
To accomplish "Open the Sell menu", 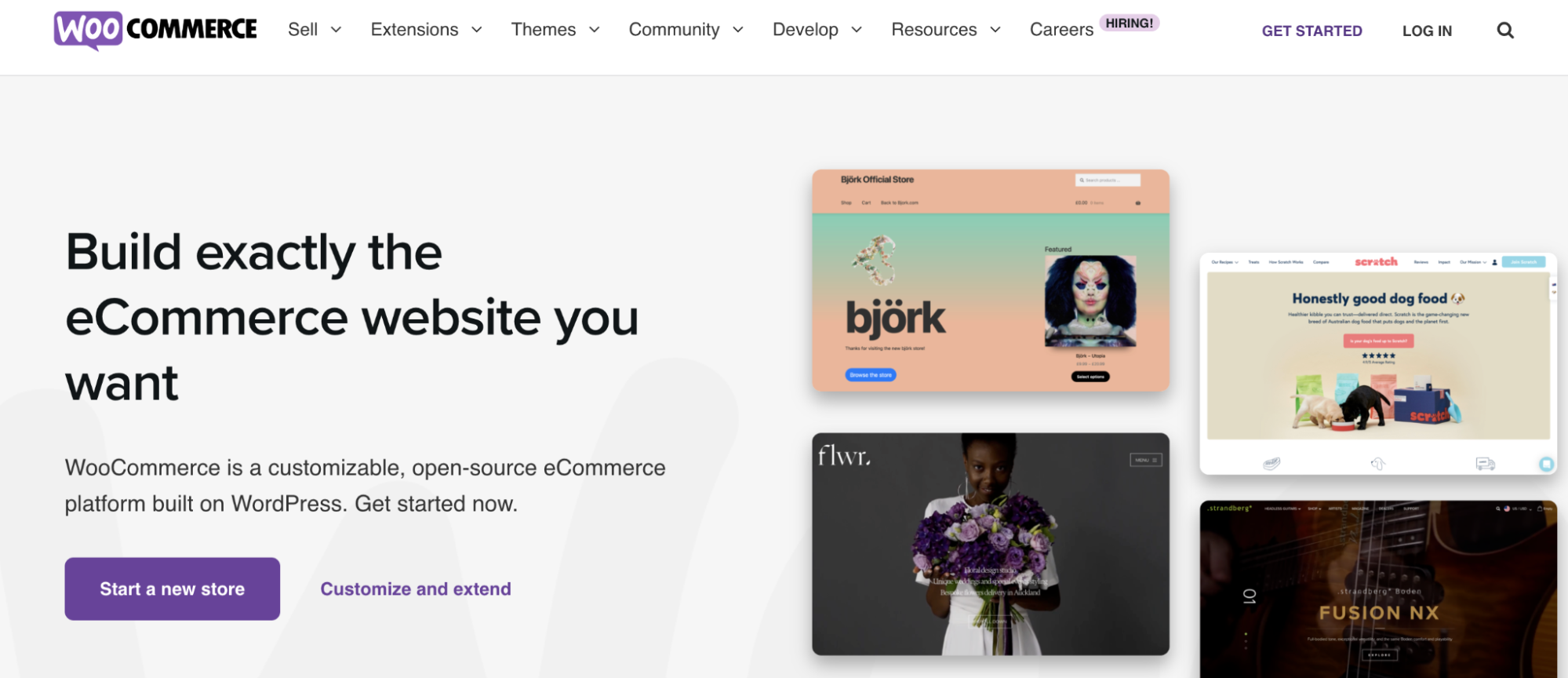I will [303, 30].
